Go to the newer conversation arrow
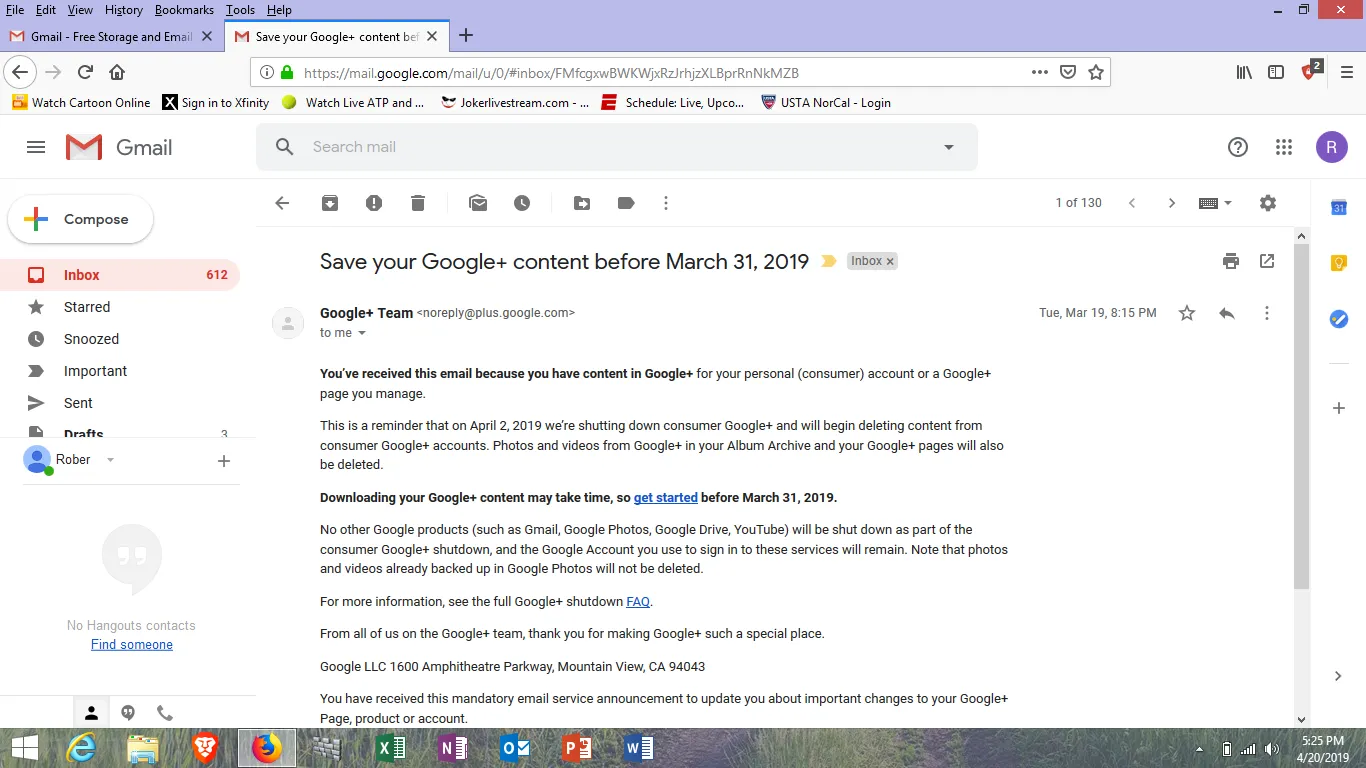Image resolution: width=1366 pixels, height=768 pixels. pos(1132,203)
